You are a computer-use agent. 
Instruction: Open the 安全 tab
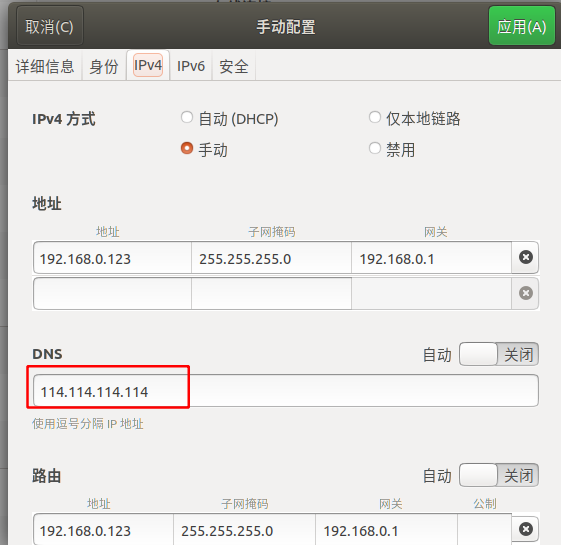234,66
